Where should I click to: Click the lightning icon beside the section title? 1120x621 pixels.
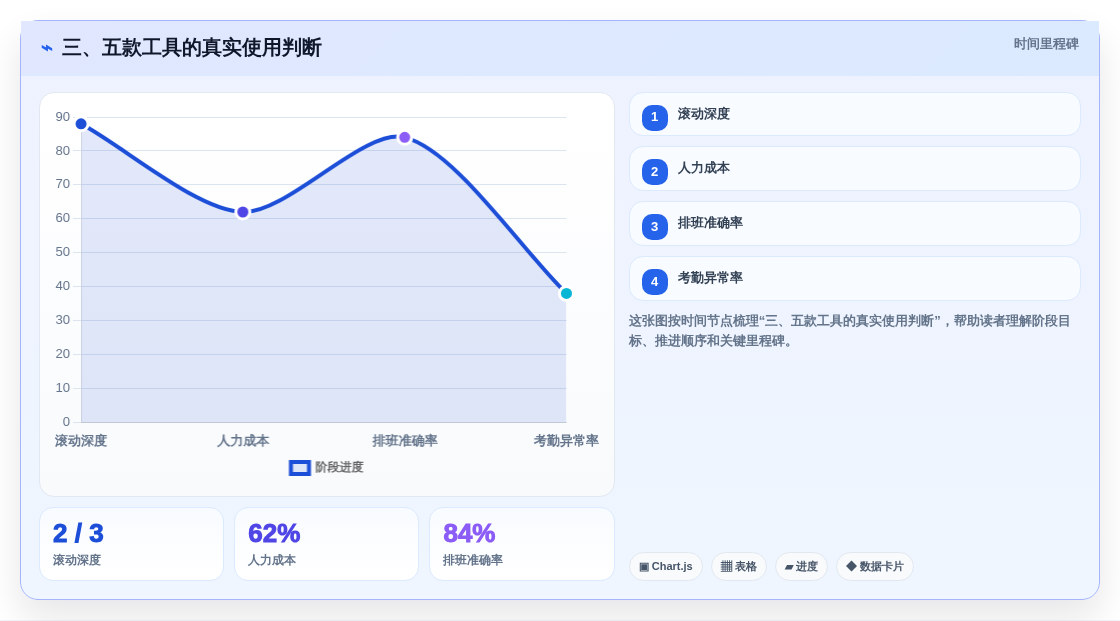point(46,48)
